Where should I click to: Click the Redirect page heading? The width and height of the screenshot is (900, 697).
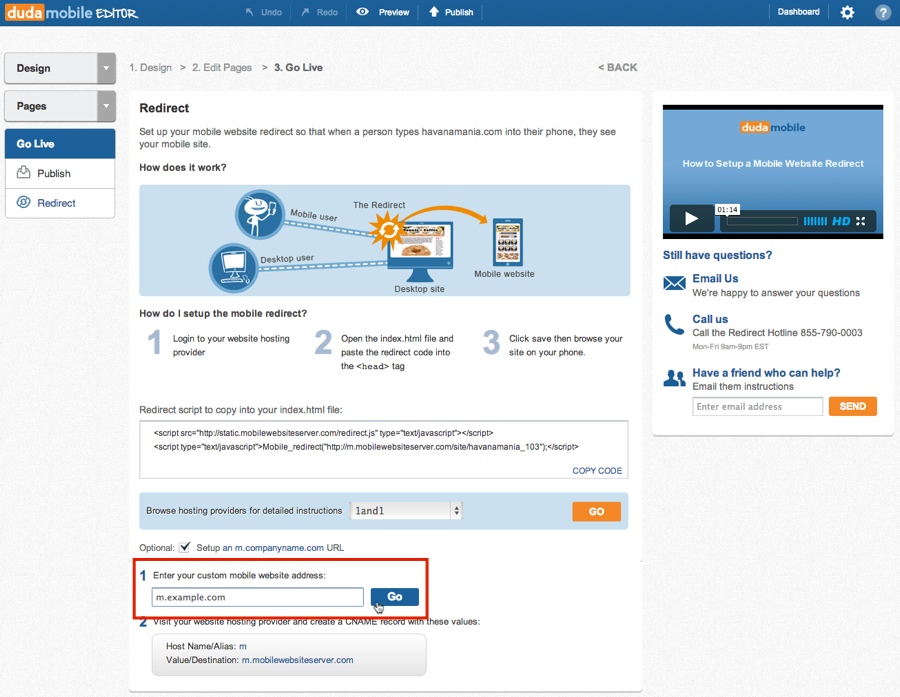pyautogui.click(x=164, y=108)
